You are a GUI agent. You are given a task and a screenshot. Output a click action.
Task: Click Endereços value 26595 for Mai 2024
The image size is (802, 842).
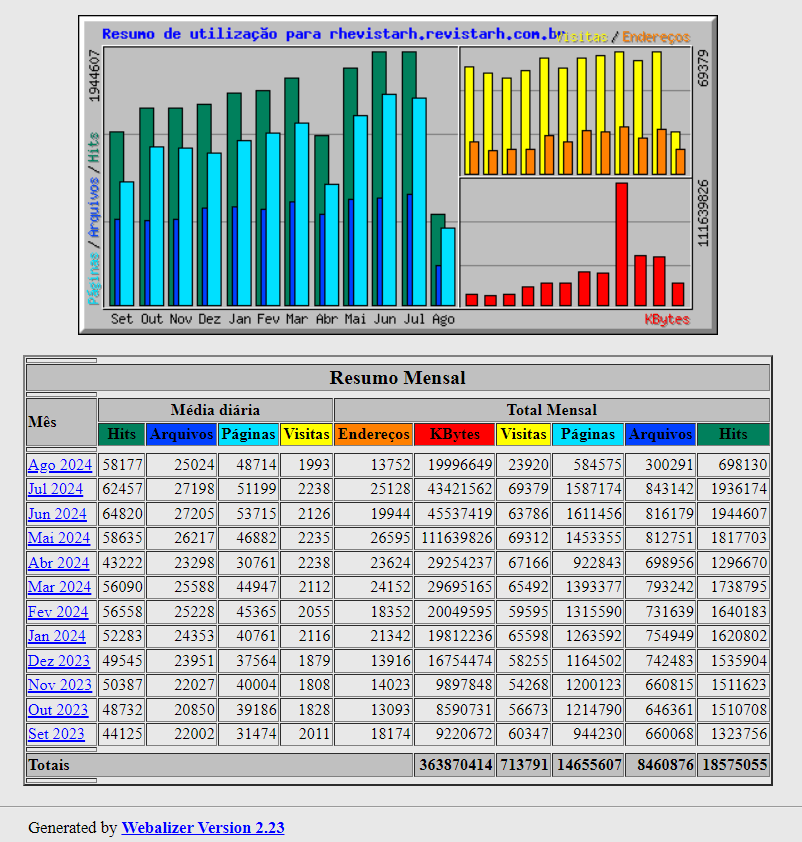[x=390, y=538]
